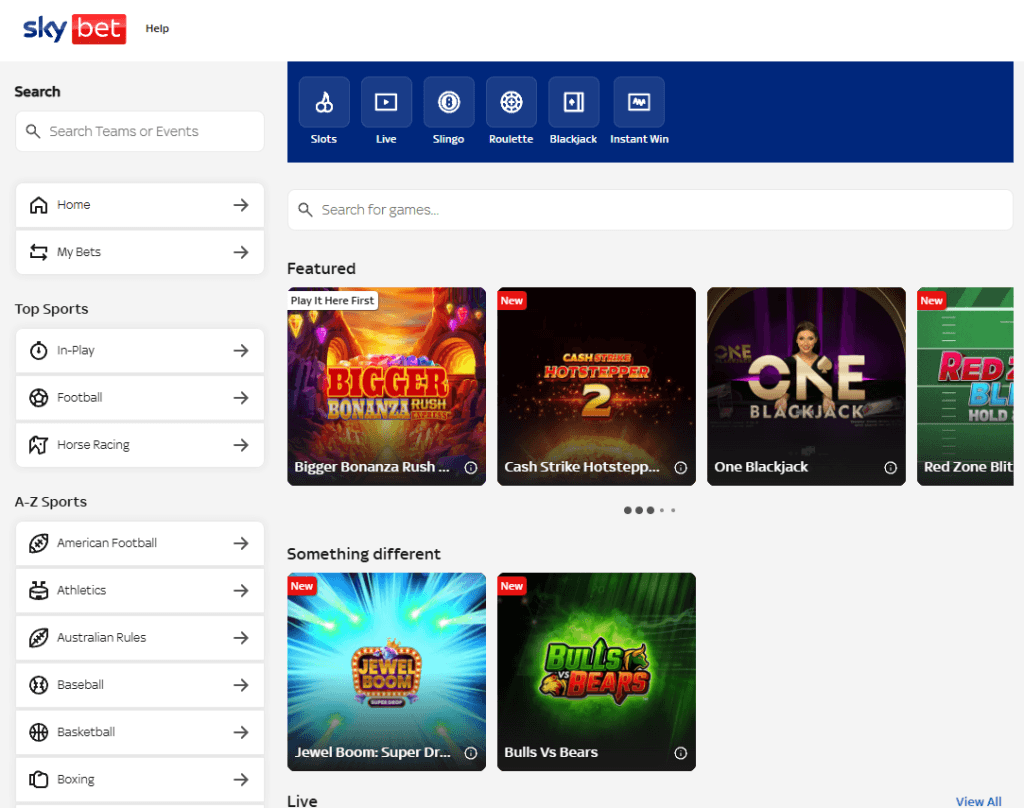Open the Instant Win category icon
1024x808 pixels.
(639, 102)
